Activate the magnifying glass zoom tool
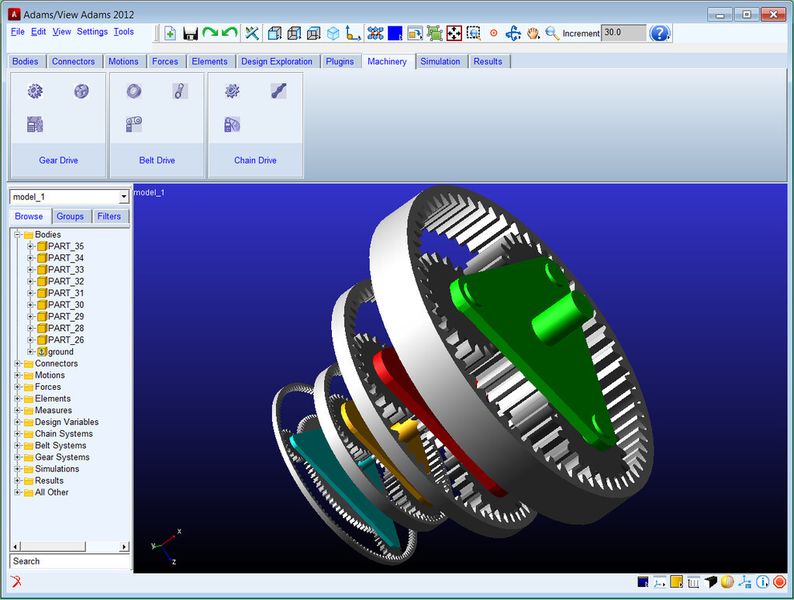794x600 pixels. (x=552, y=33)
